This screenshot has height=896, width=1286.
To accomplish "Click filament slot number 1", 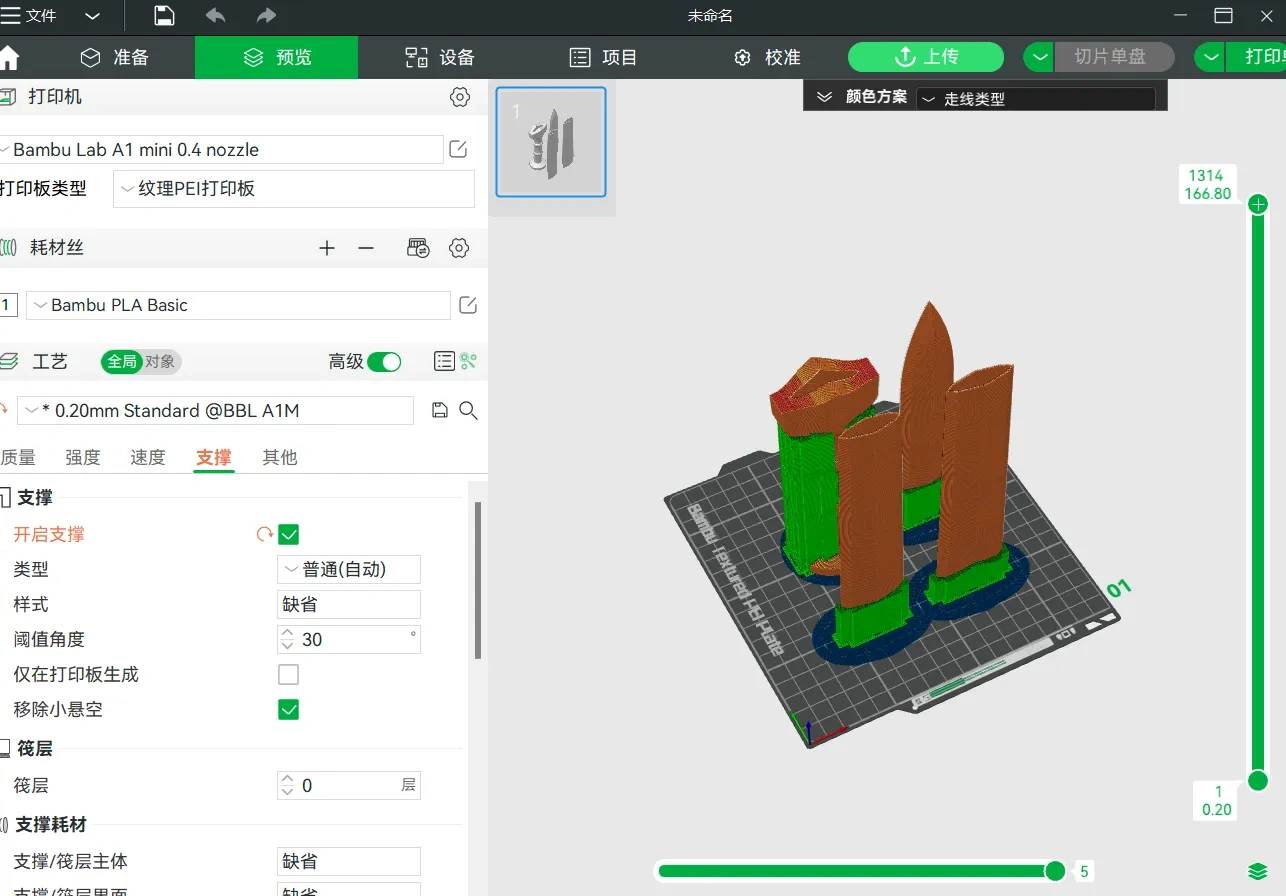I will pos(8,305).
